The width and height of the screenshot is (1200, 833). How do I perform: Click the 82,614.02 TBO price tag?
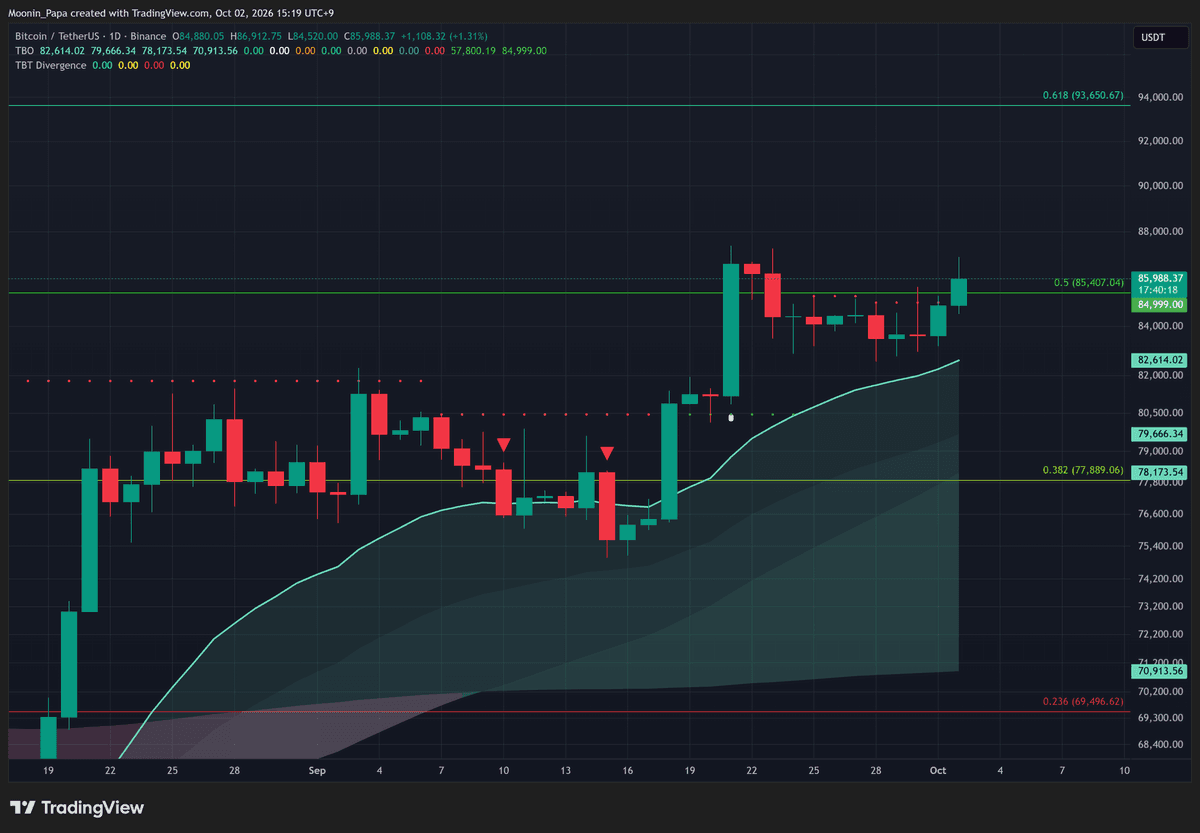[1160, 360]
